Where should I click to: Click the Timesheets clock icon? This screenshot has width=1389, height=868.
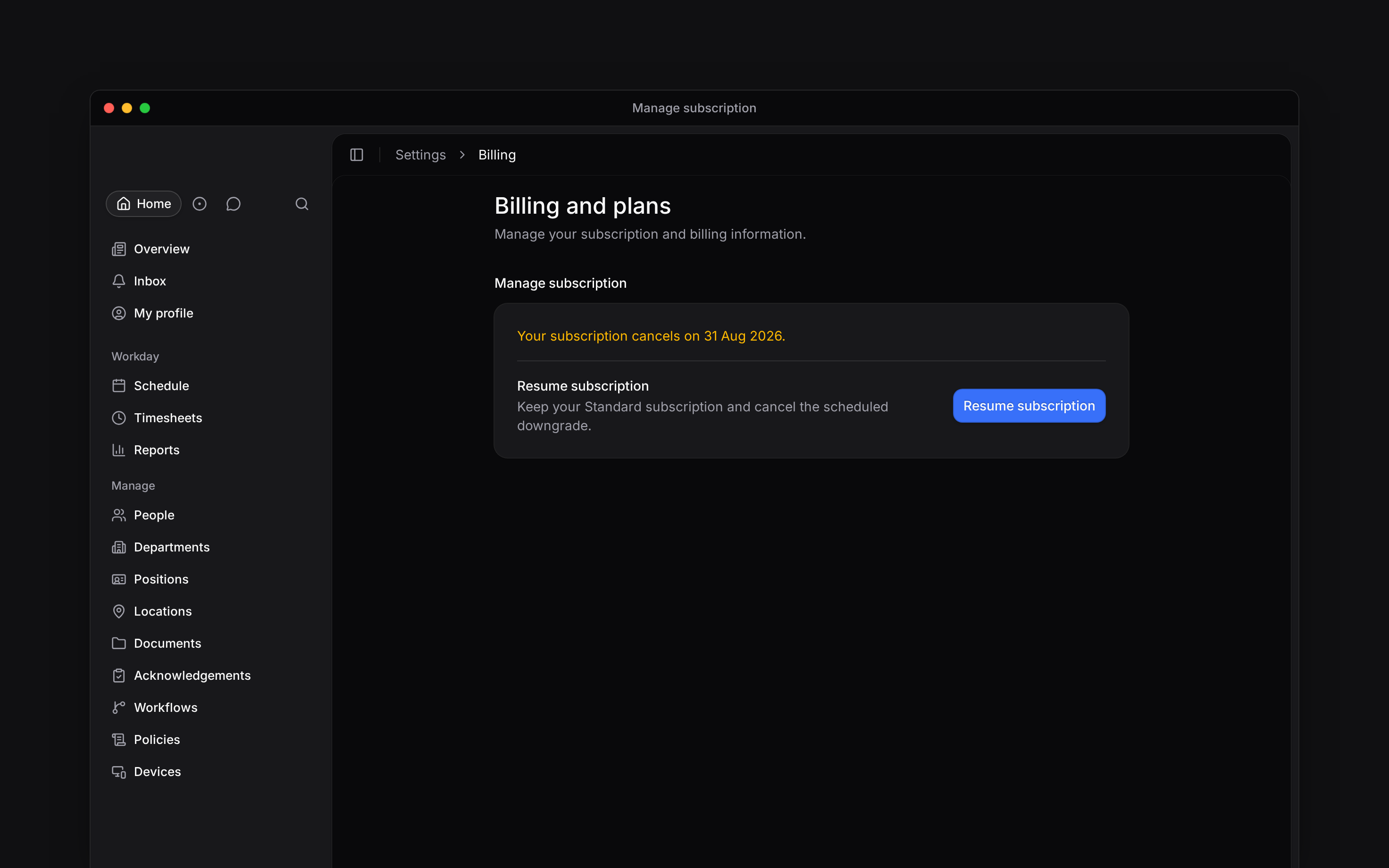click(119, 418)
